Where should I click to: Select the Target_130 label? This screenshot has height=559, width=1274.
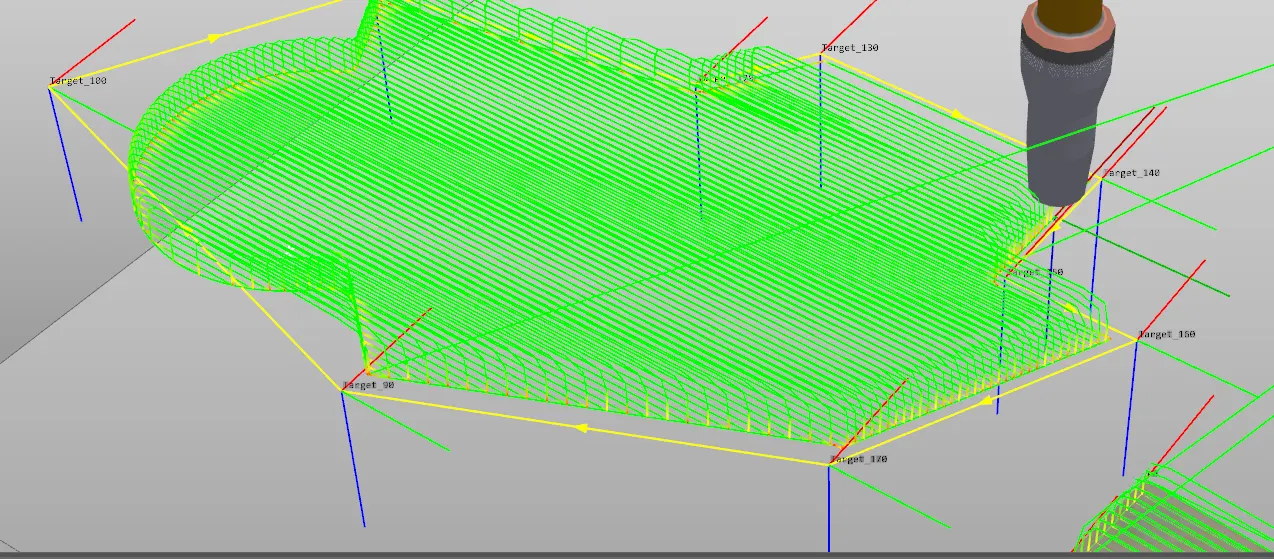(850, 48)
